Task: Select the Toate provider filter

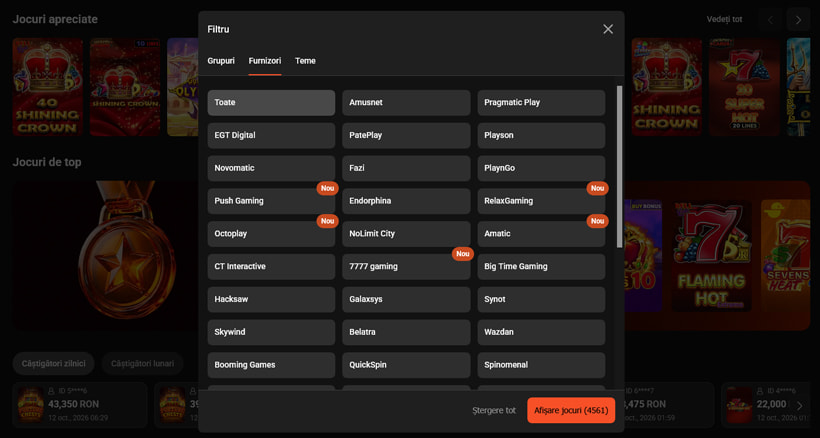Action: click(271, 102)
